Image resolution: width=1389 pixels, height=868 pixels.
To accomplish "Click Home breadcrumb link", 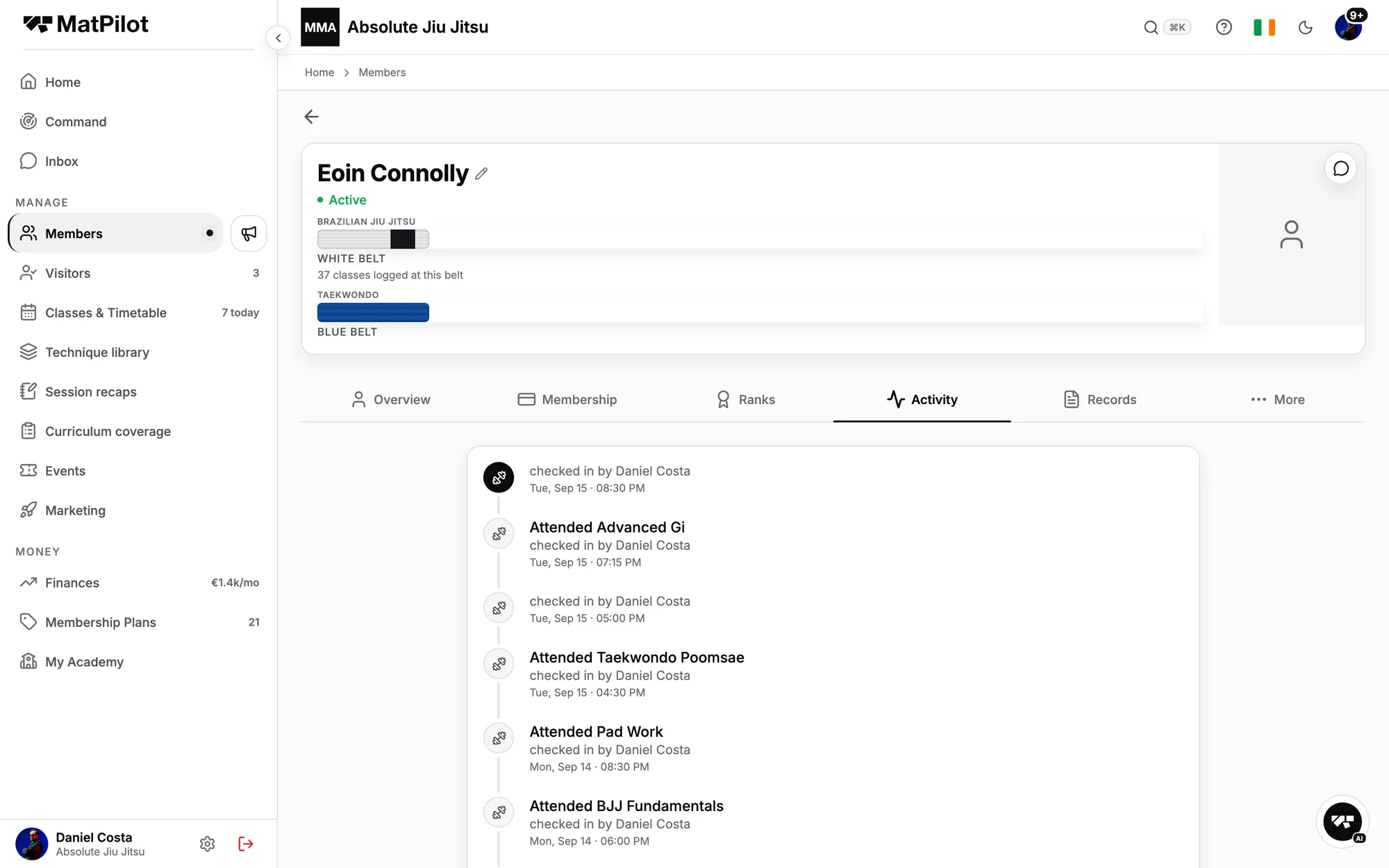I will point(319,72).
